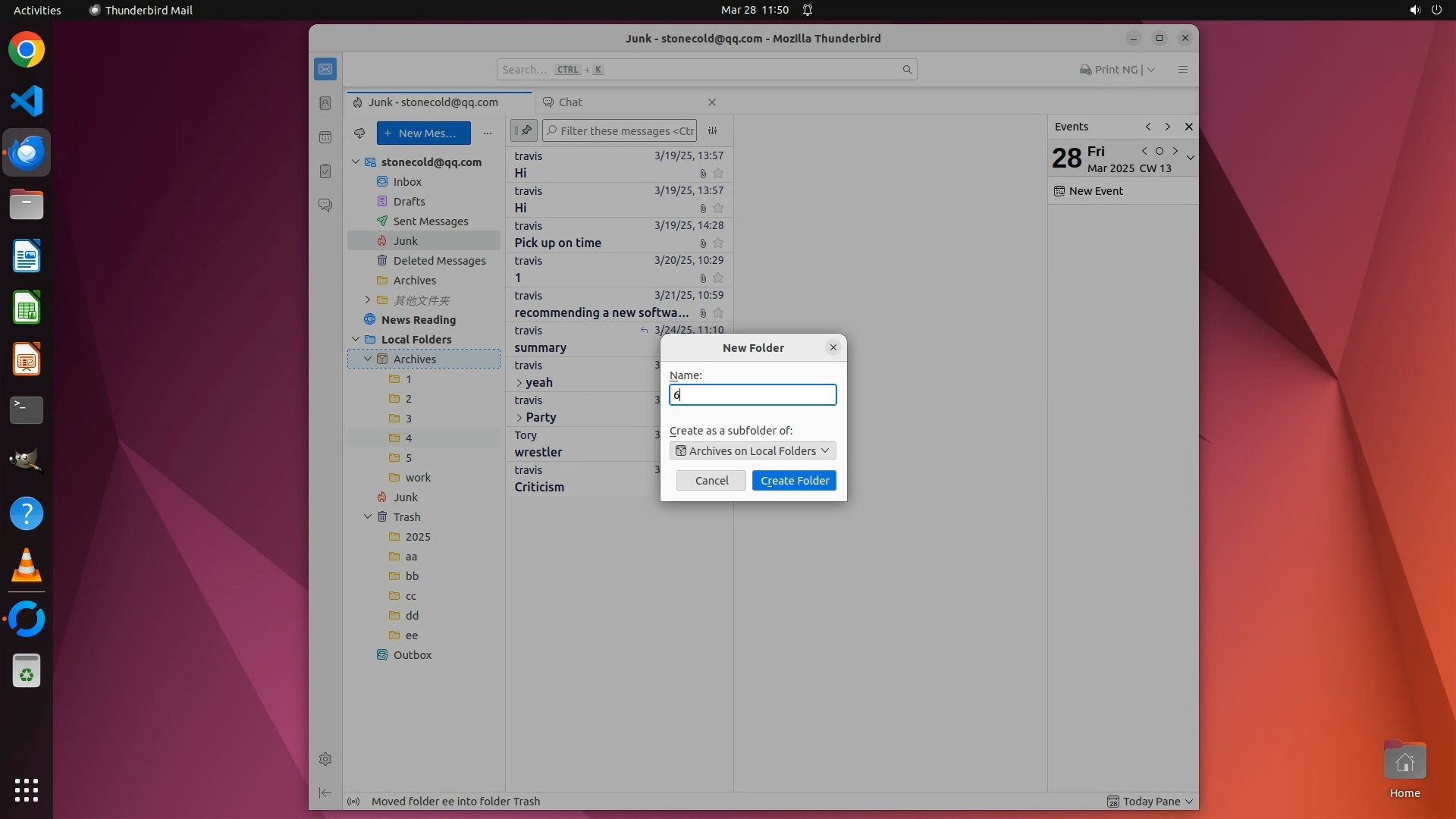The image size is (1456, 819).
Task: Open the Settings gear in the spaces bar
Action: [325, 759]
